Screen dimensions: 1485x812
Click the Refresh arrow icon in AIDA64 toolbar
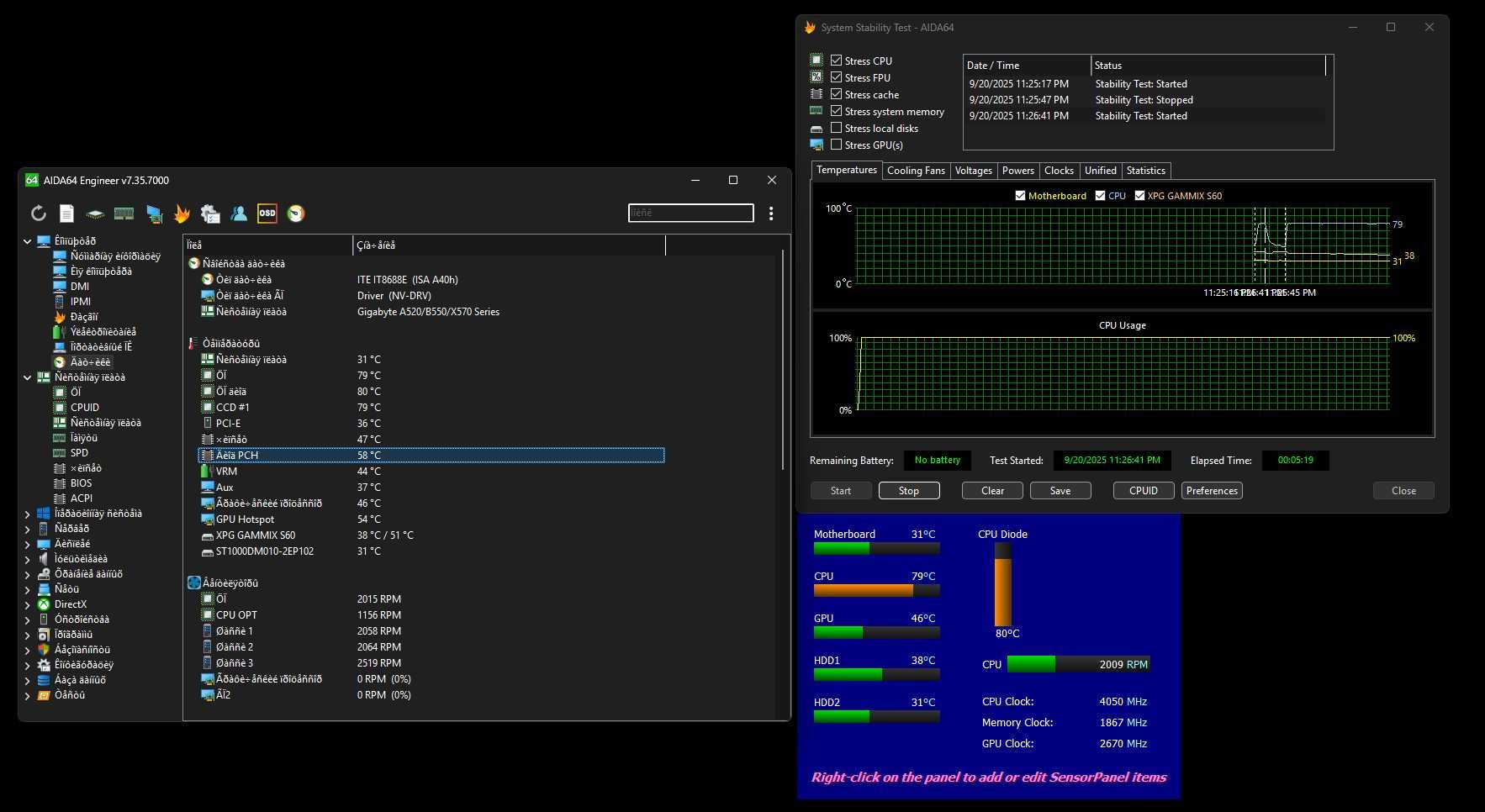tap(39, 214)
